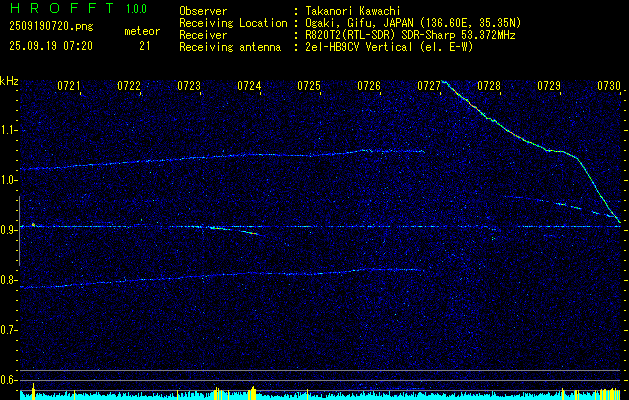Select the 0730 time marker
Image resolution: width=629 pixels, height=400 pixels.
coord(609,87)
